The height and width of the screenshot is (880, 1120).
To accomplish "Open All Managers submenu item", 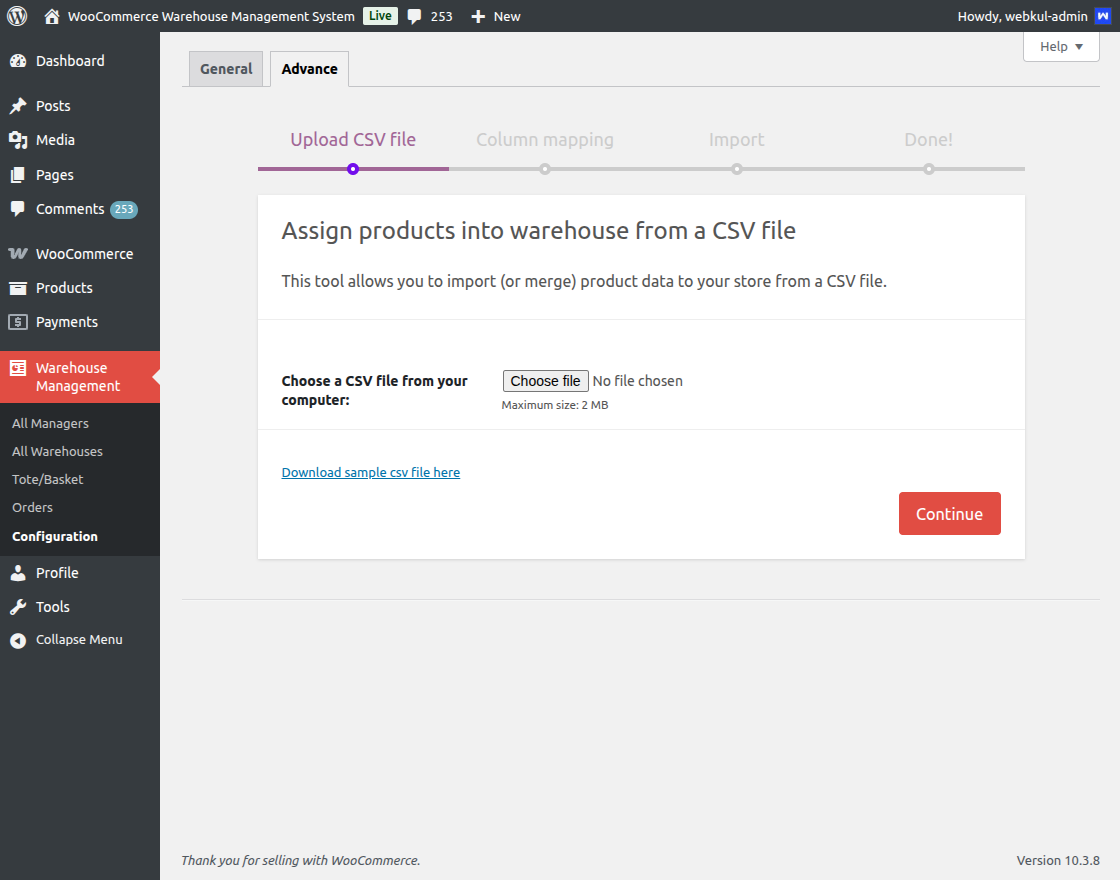I will coord(50,424).
